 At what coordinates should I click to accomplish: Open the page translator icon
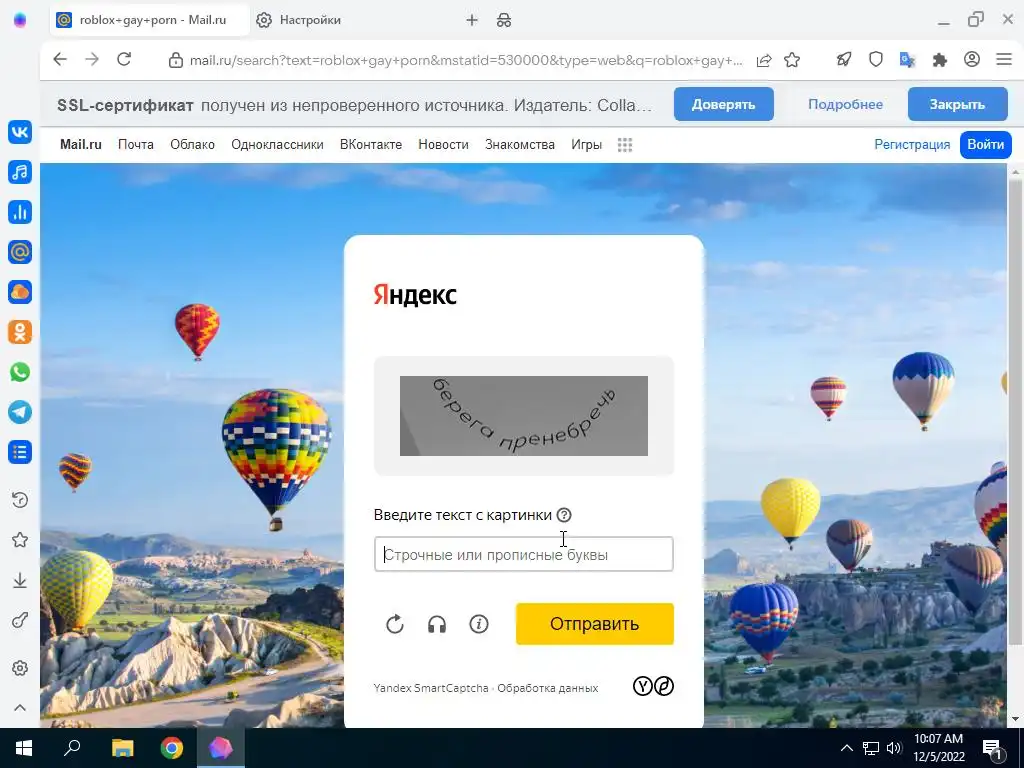coord(908,59)
